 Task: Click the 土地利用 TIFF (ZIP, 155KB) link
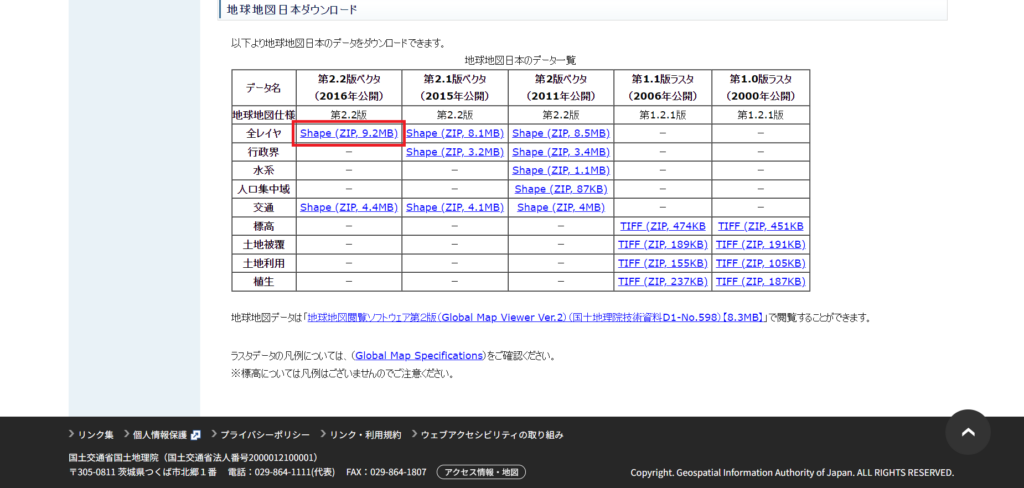click(662, 263)
